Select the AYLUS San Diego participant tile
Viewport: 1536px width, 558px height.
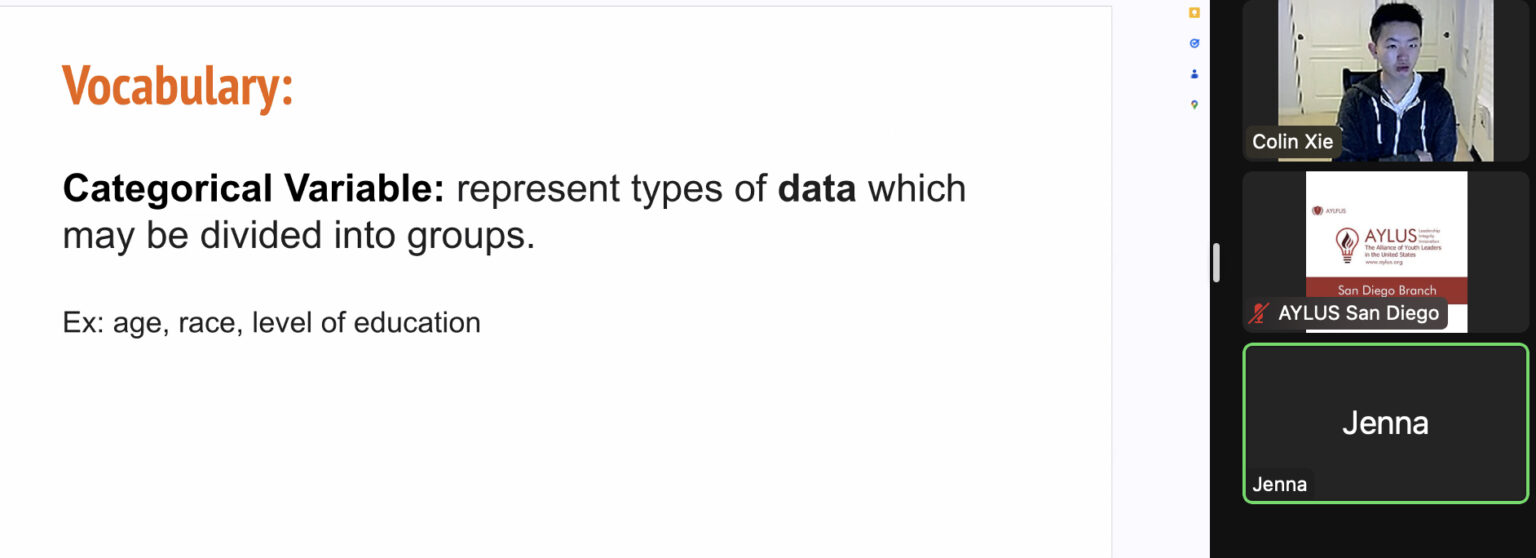(x=1385, y=252)
